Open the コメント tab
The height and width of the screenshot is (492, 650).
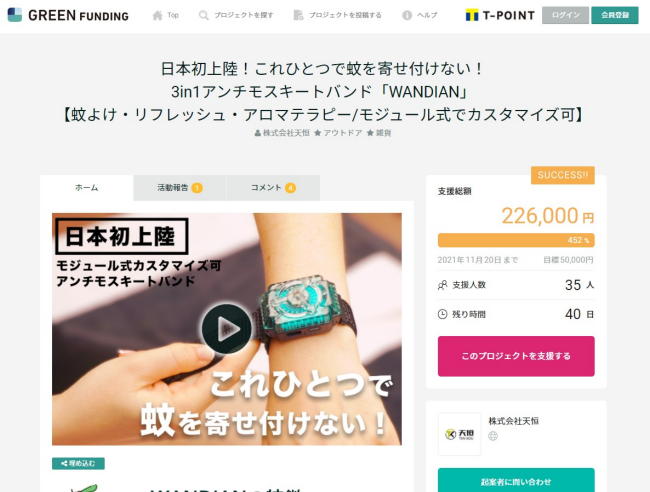tap(273, 188)
